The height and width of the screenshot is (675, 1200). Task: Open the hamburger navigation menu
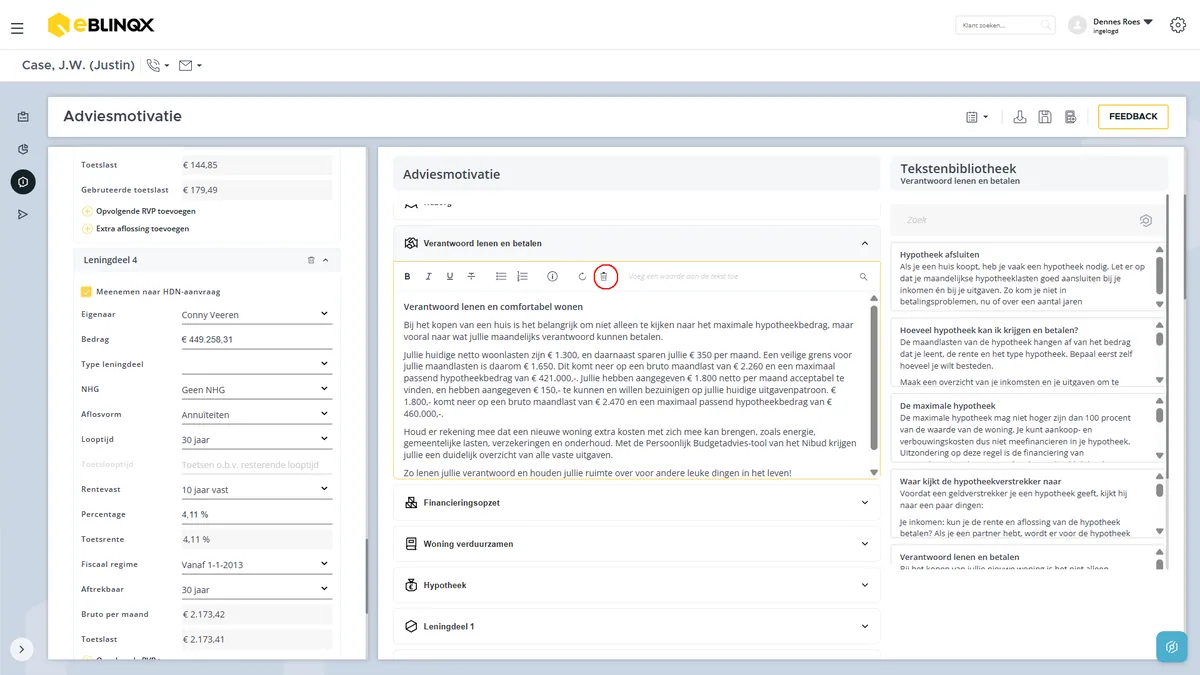[x=17, y=28]
